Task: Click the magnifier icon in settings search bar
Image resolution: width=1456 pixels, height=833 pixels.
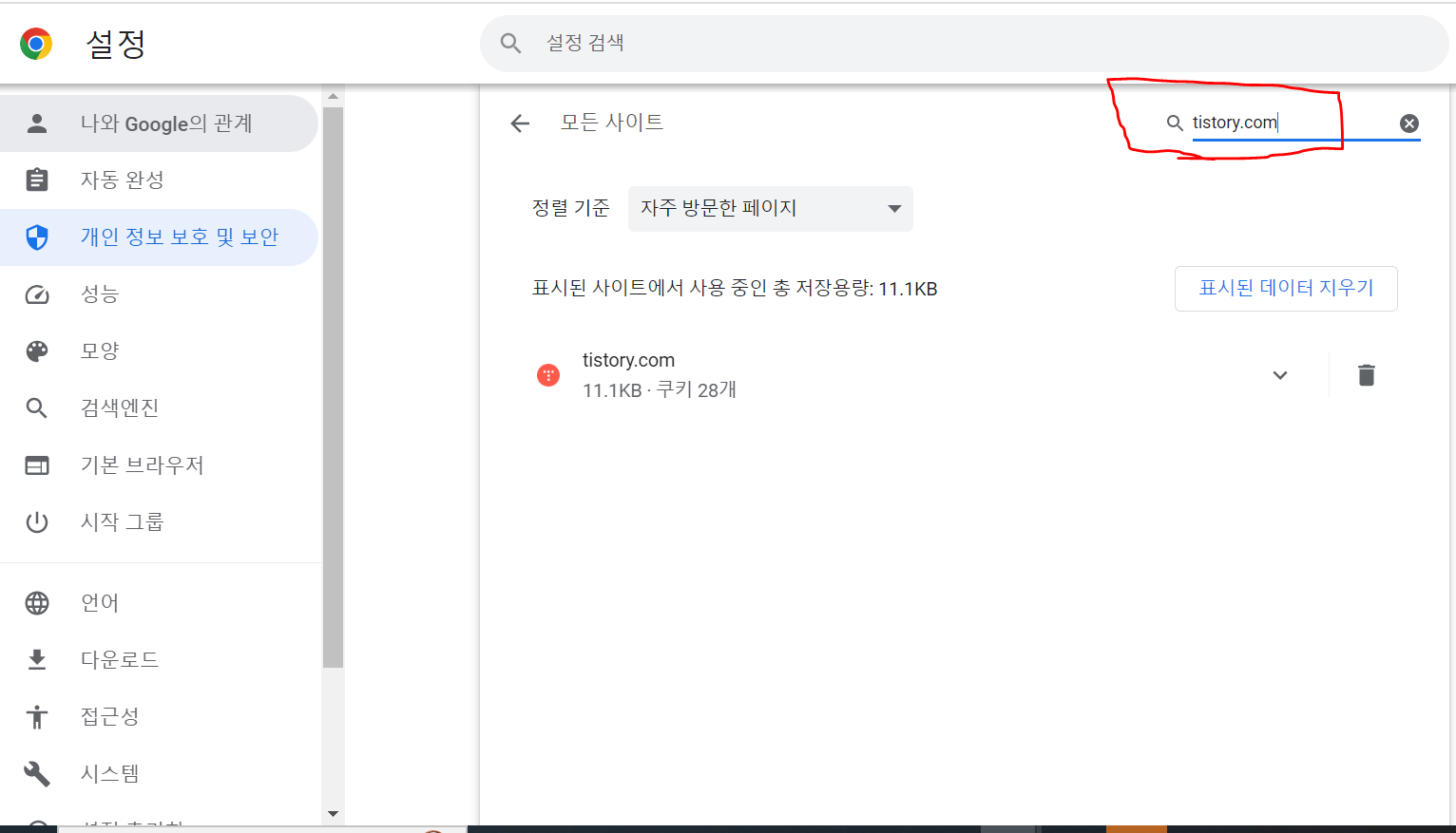Action: click(x=511, y=43)
